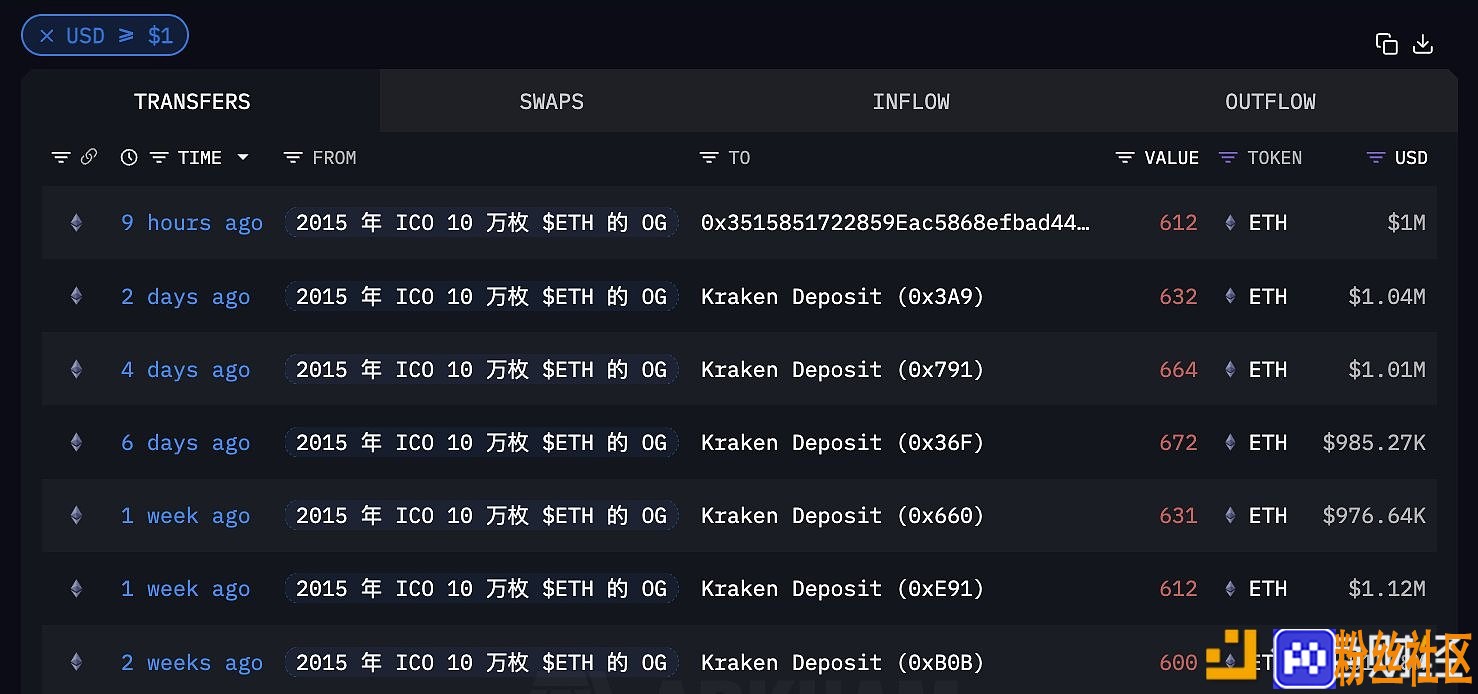Toggle the TOKEN column filter icon
The image size is (1478, 694).
pyautogui.click(x=1228, y=158)
